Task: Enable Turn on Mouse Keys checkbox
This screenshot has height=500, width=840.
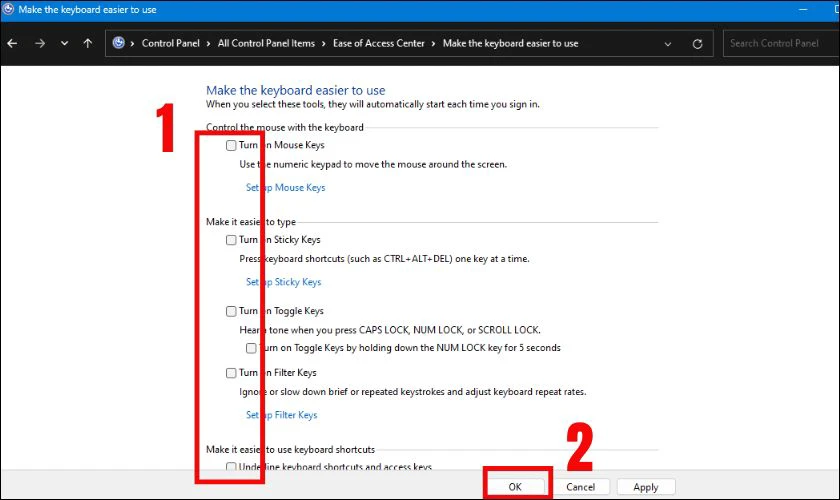Action: point(231,145)
